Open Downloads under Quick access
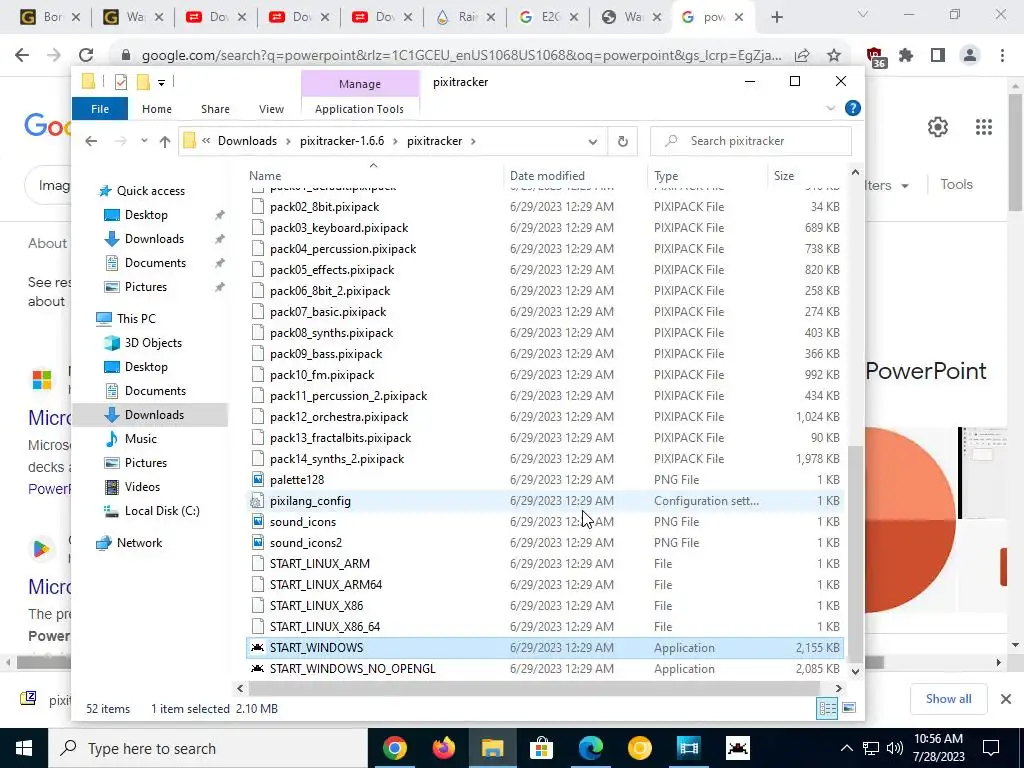The image size is (1024, 768). pos(154,239)
